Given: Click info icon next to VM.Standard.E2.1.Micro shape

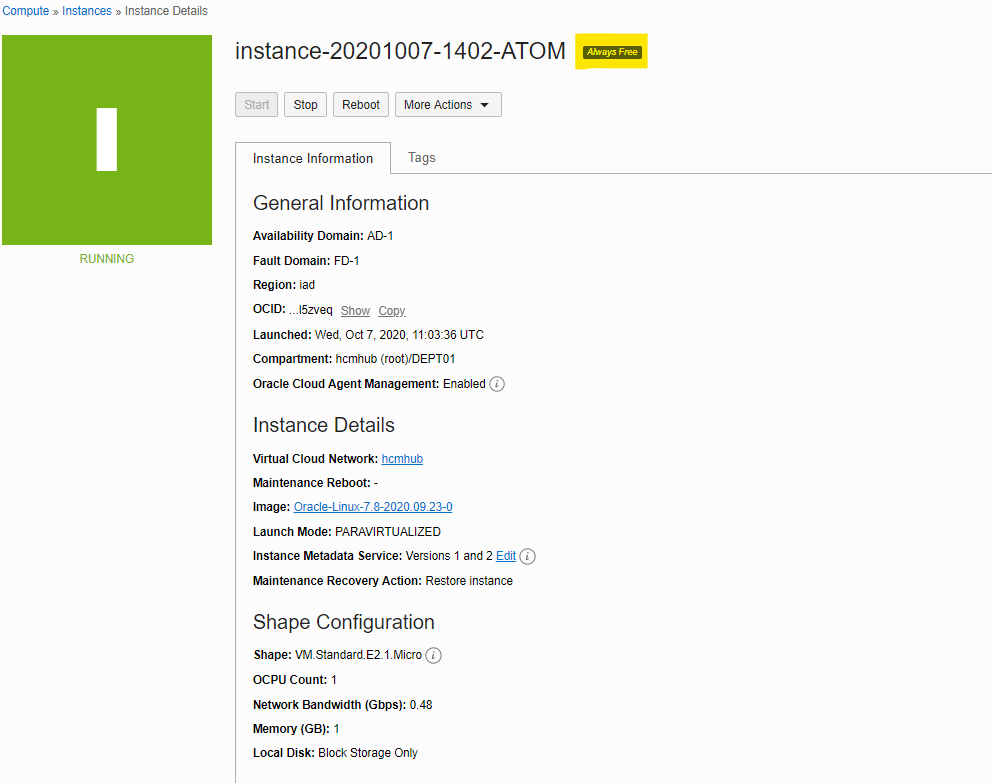Looking at the screenshot, I should coord(433,656).
